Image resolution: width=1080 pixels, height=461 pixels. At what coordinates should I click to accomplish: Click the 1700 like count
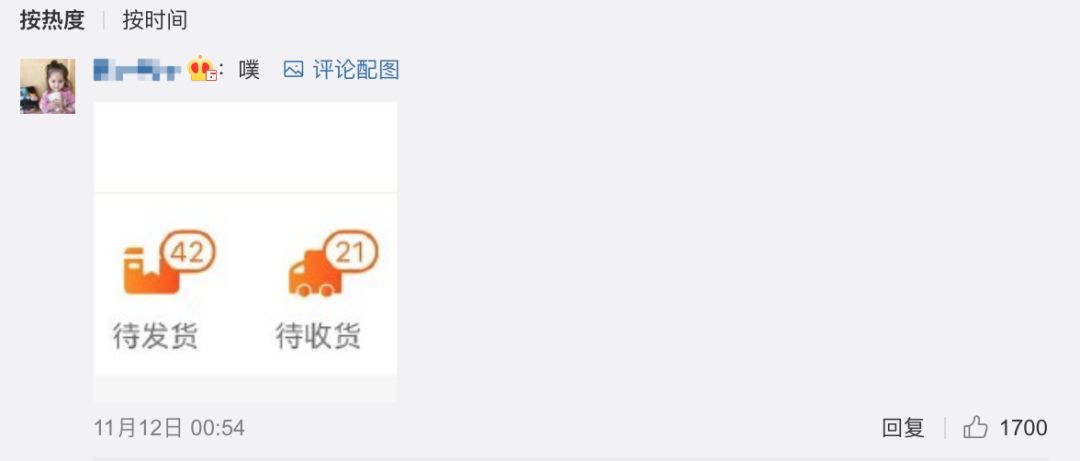tap(1024, 428)
